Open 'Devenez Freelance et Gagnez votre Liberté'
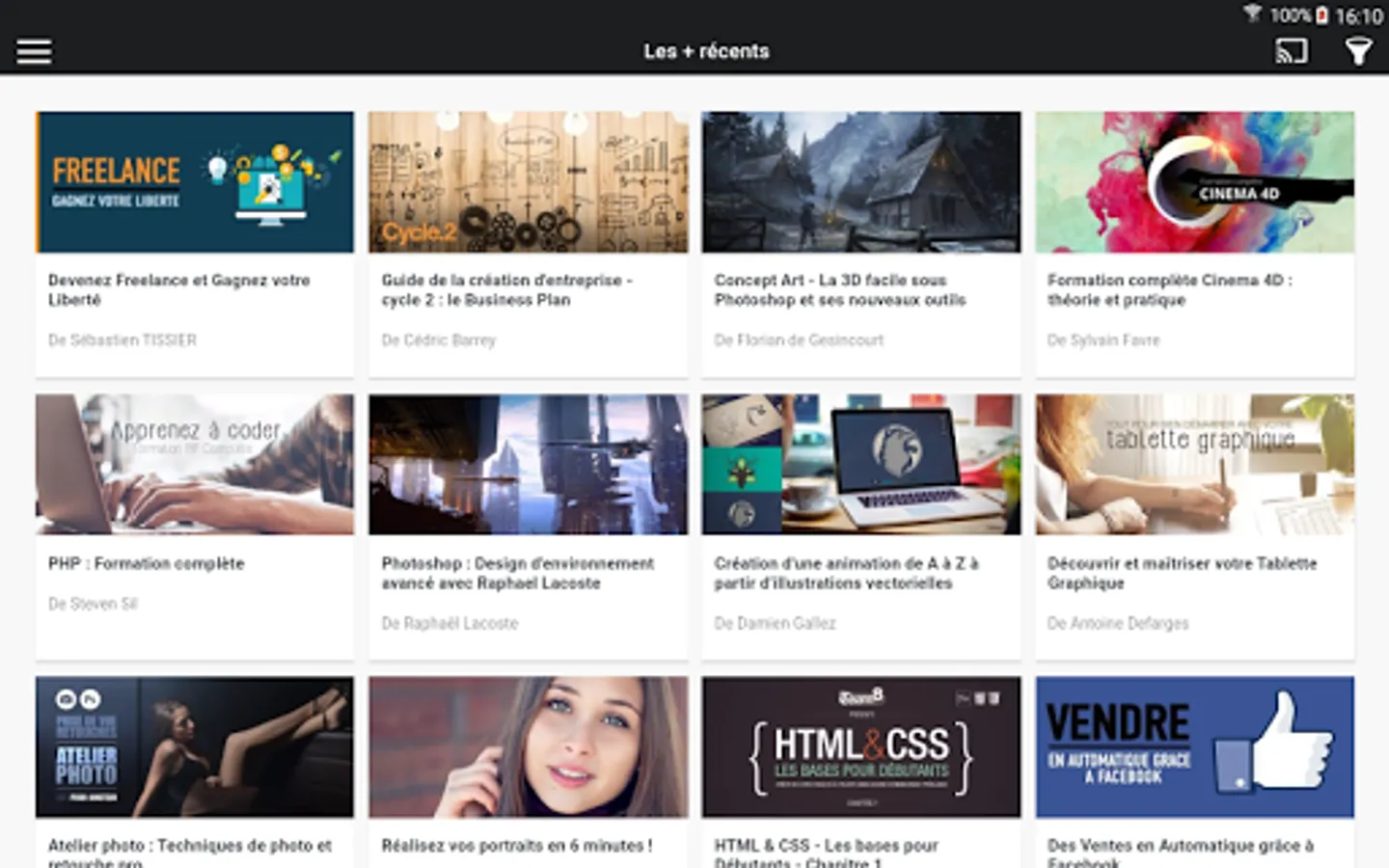This screenshot has height=868, width=1389. click(x=179, y=290)
